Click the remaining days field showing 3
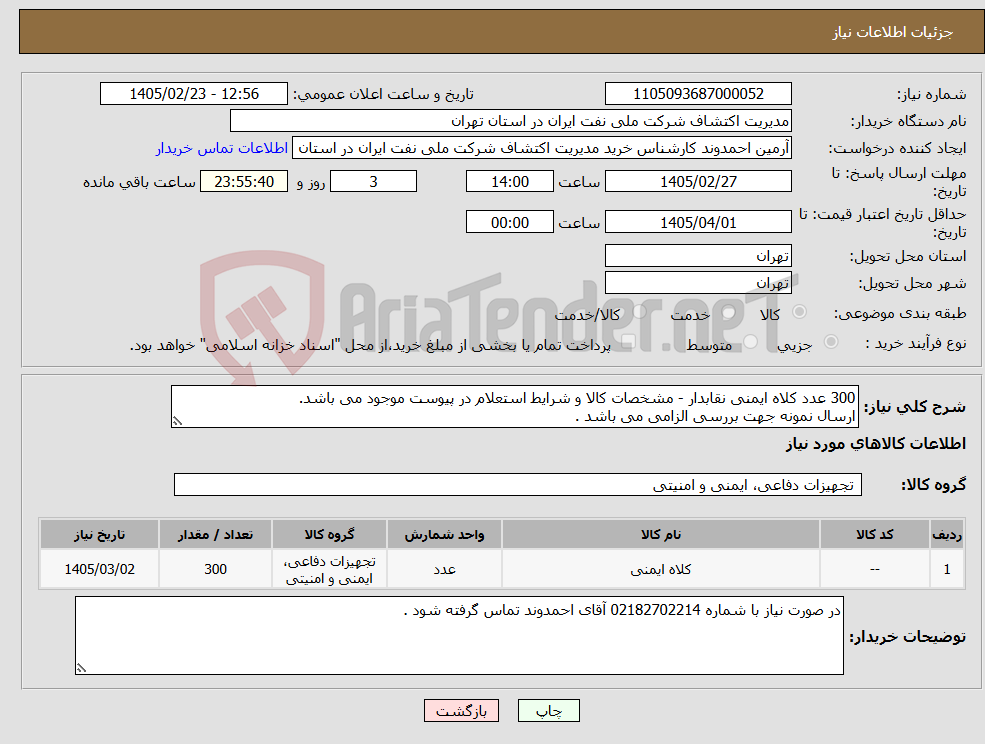The image size is (985, 744). click(x=373, y=182)
